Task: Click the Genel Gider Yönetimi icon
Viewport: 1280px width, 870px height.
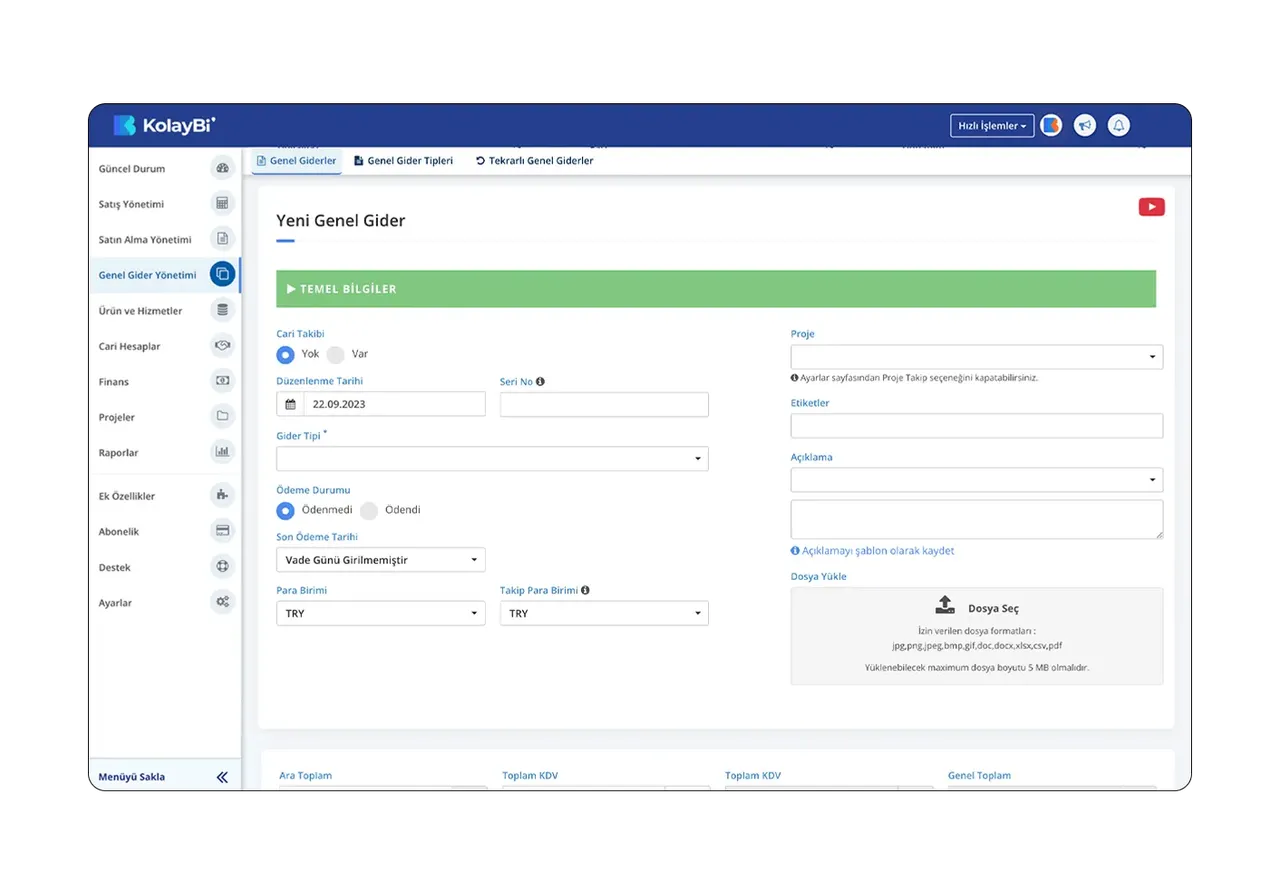Action: pyautogui.click(x=222, y=275)
